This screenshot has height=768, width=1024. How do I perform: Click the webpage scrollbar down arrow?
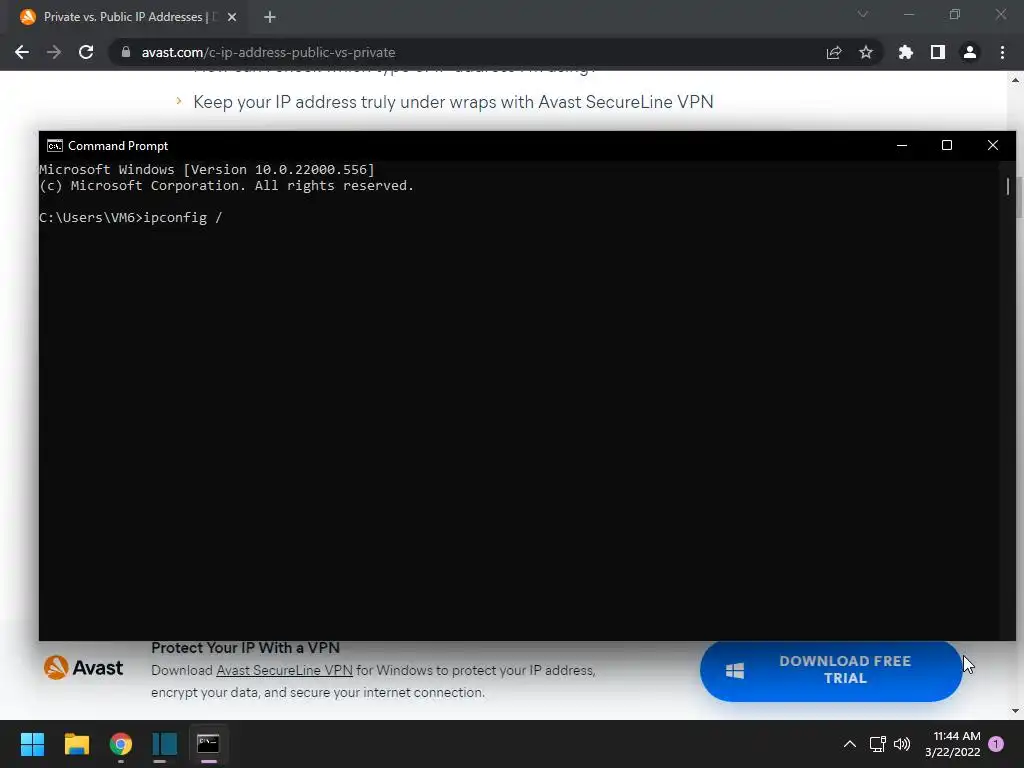pos(1016,711)
